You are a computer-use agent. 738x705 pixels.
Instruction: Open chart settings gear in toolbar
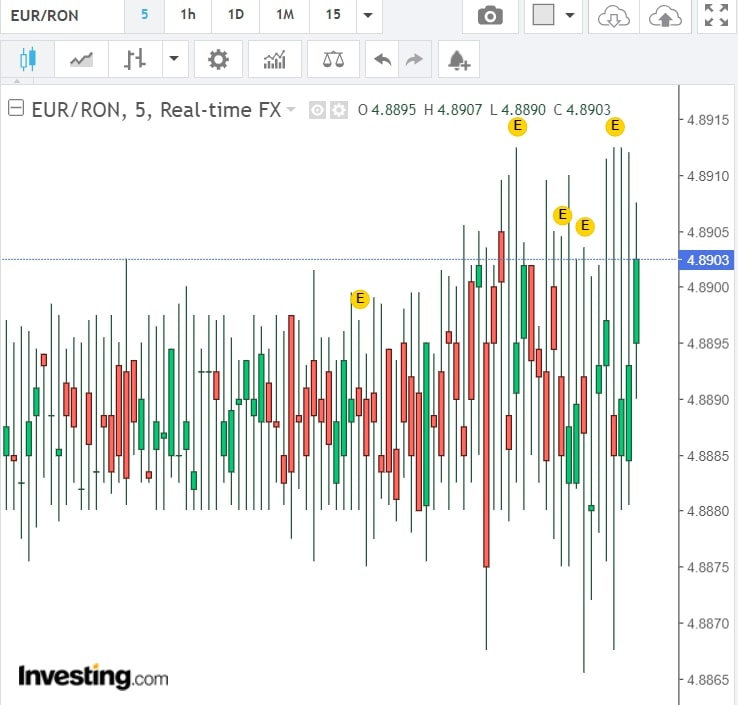point(218,60)
